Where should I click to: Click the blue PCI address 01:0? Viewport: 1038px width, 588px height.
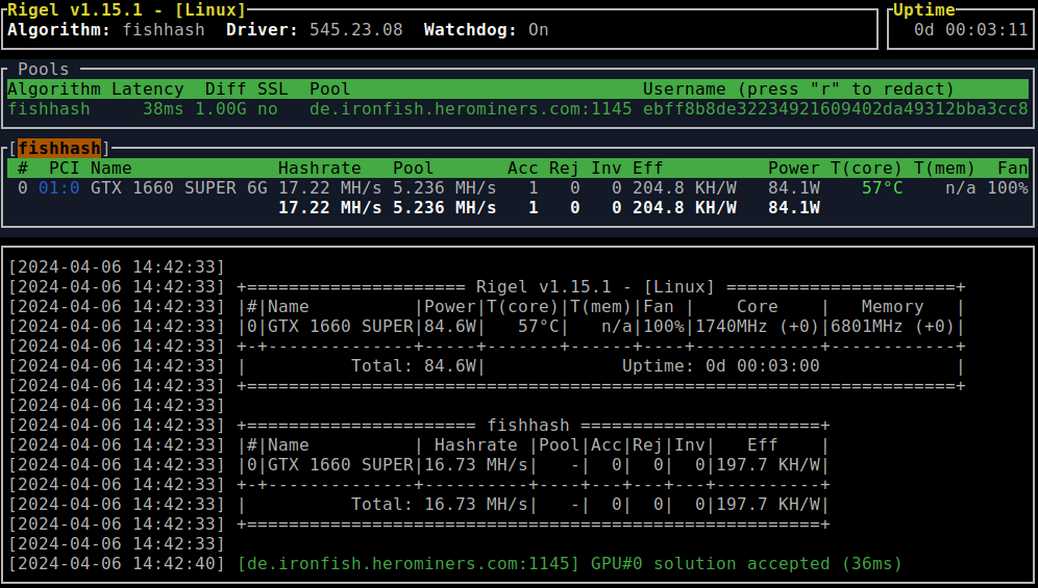coord(59,188)
